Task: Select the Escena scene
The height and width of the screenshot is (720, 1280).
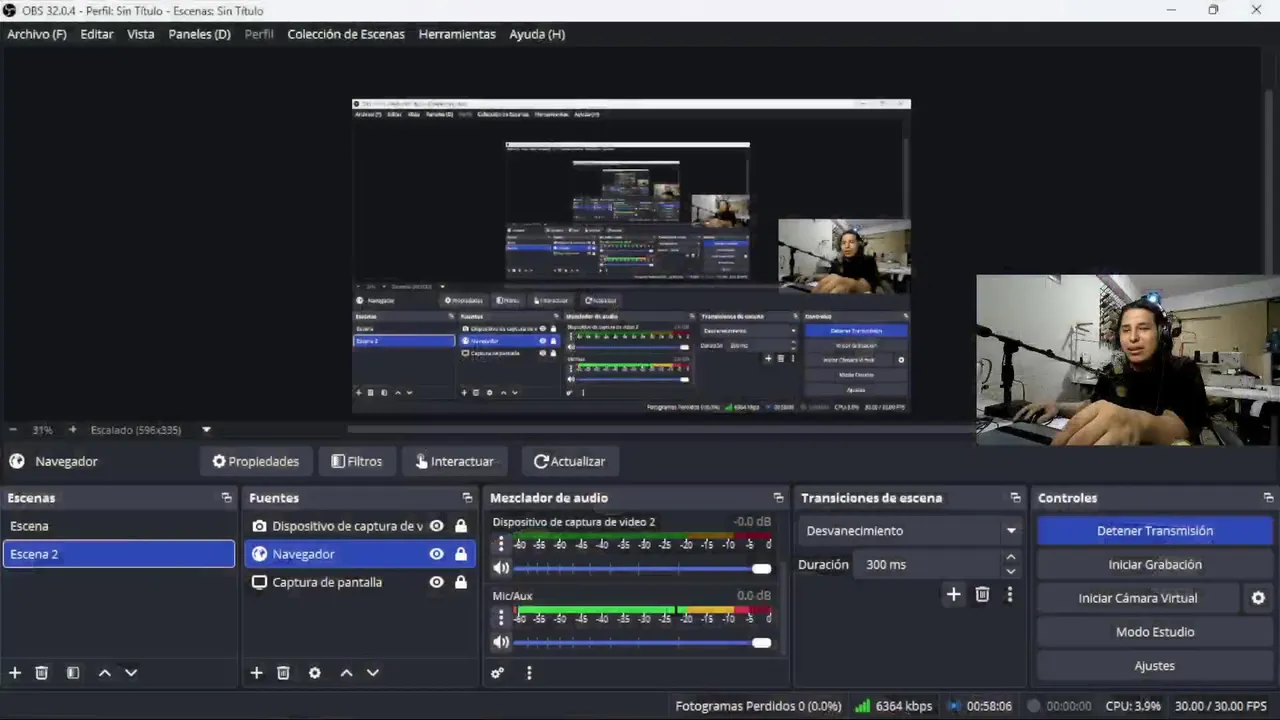Action: (x=119, y=526)
